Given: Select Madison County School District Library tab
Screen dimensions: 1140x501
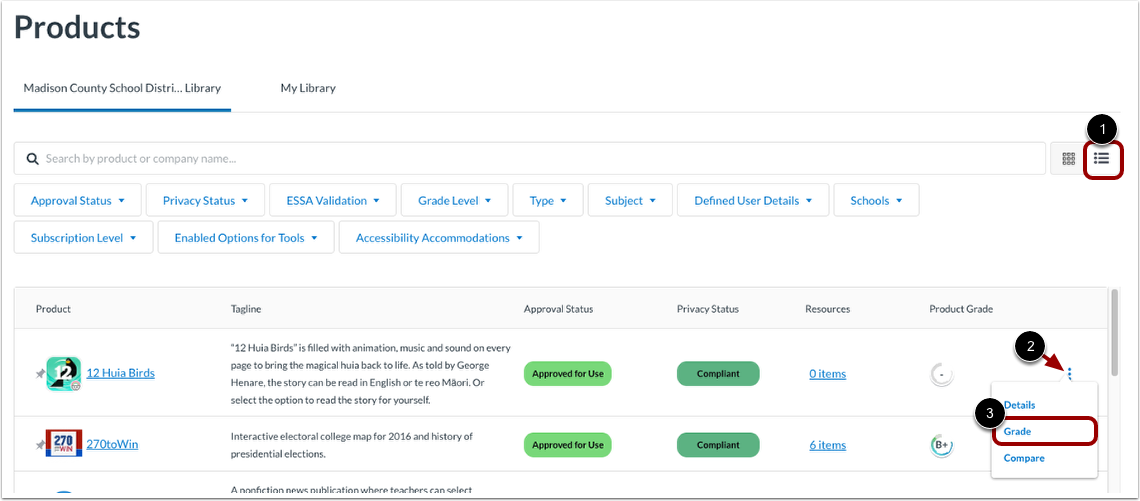Looking at the screenshot, I should (122, 88).
